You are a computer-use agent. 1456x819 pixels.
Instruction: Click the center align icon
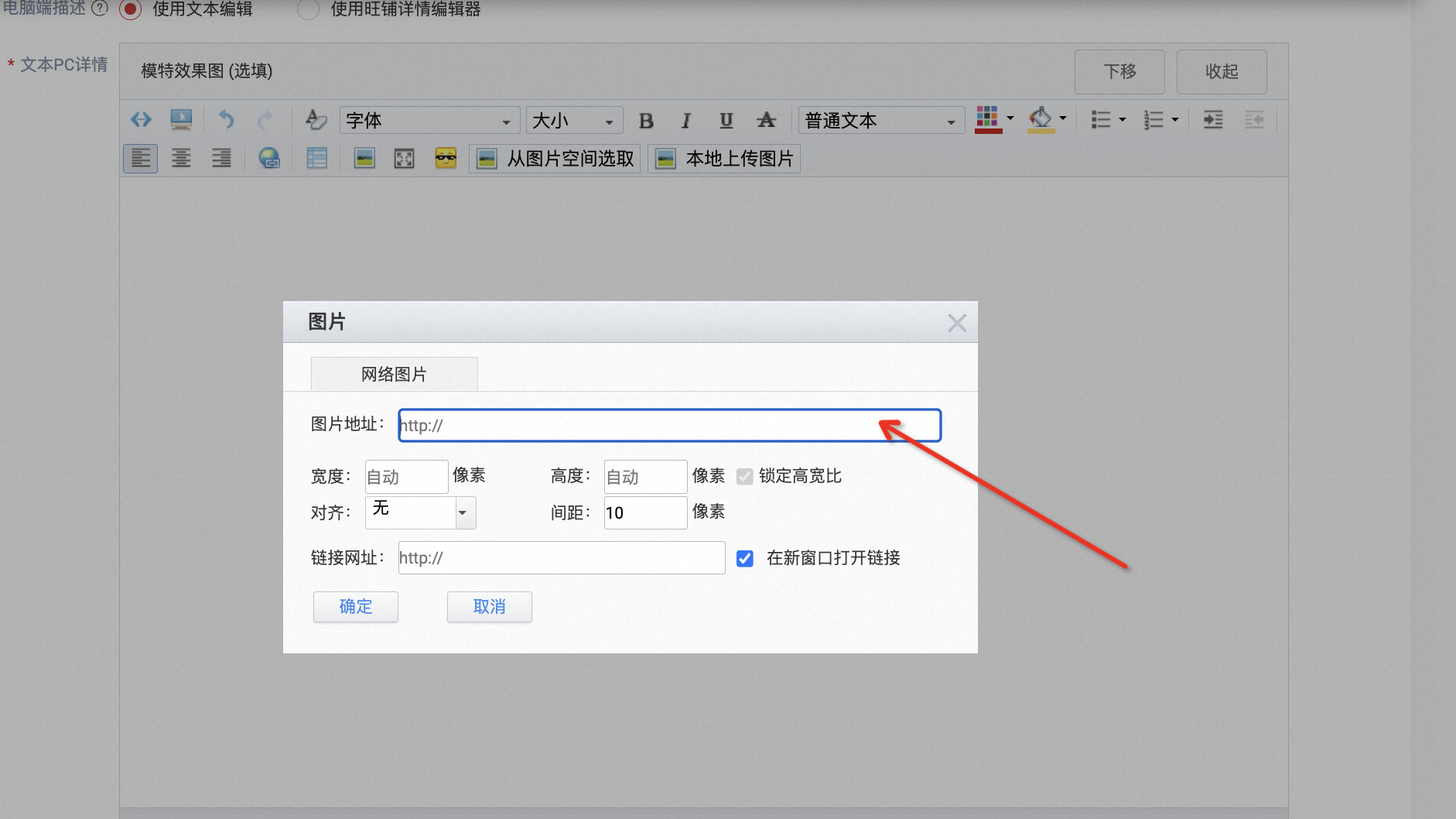pyautogui.click(x=181, y=159)
